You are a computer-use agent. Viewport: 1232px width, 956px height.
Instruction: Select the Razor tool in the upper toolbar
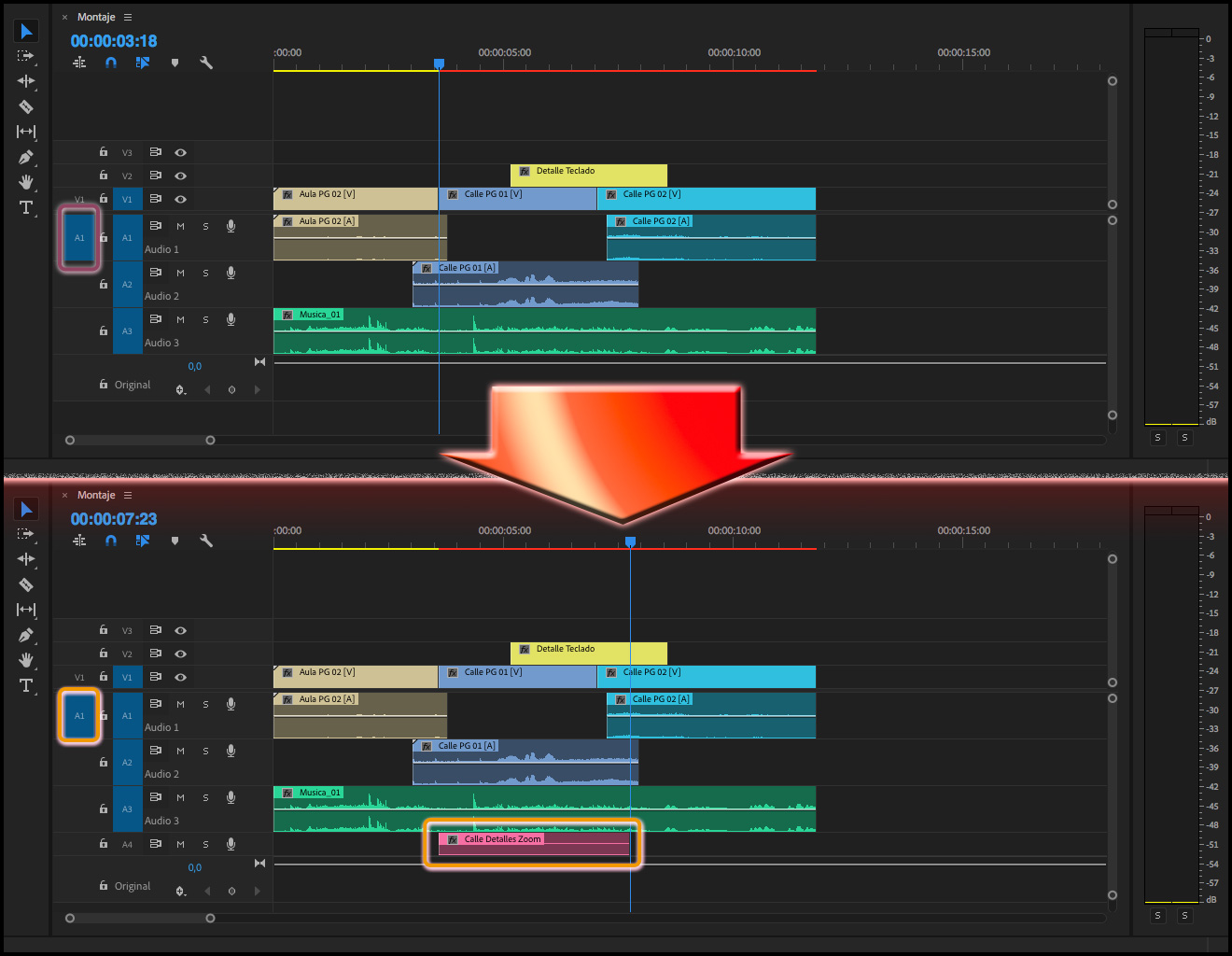click(26, 106)
